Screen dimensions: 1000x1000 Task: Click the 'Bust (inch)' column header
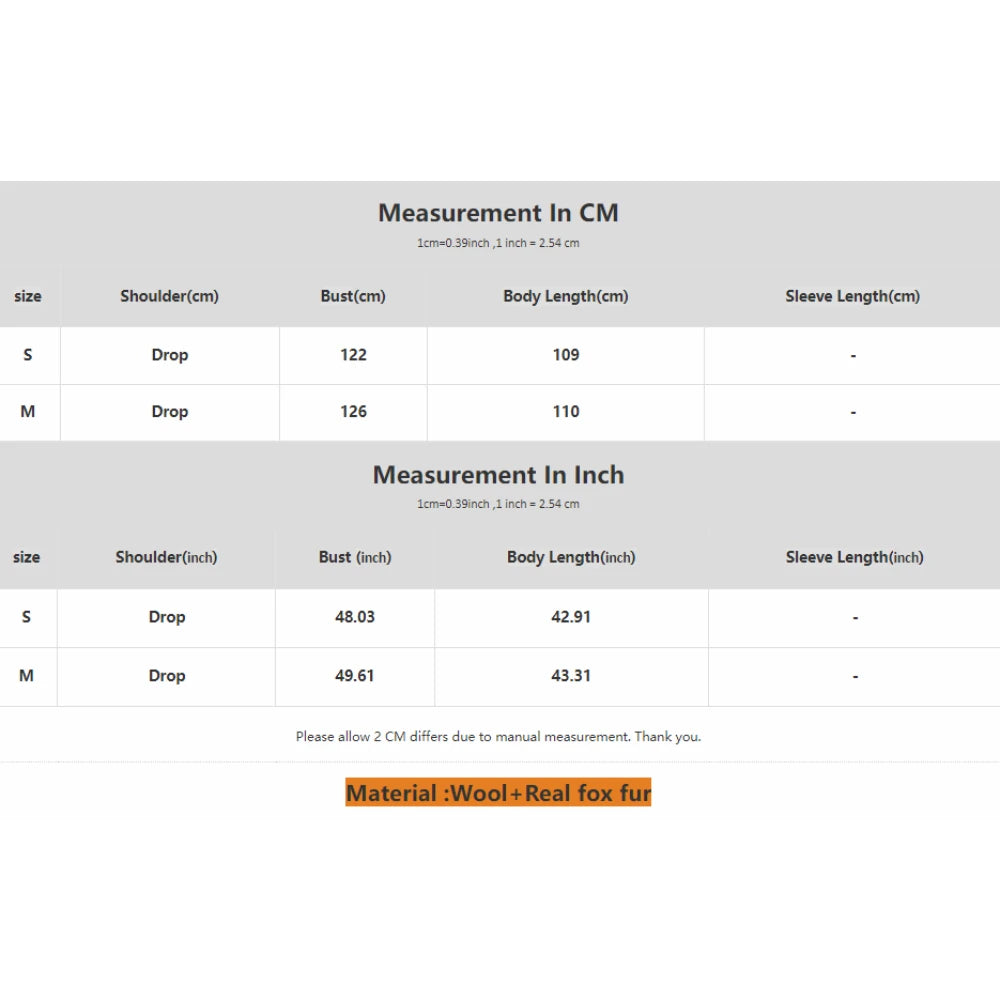point(355,557)
